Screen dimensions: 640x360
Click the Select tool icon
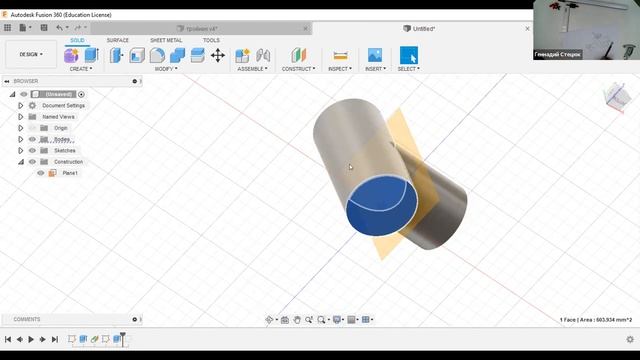pyautogui.click(x=409, y=55)
